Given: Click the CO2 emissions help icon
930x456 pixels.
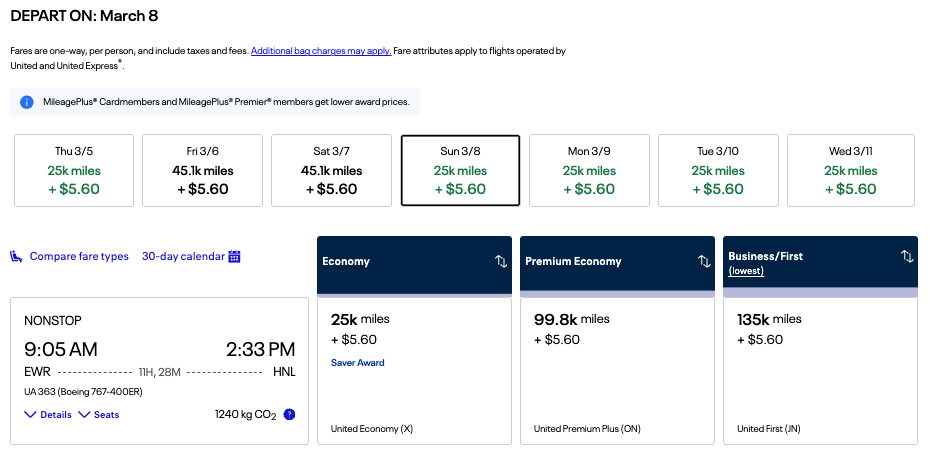Looking at the screenshot, I should point(289,414).
